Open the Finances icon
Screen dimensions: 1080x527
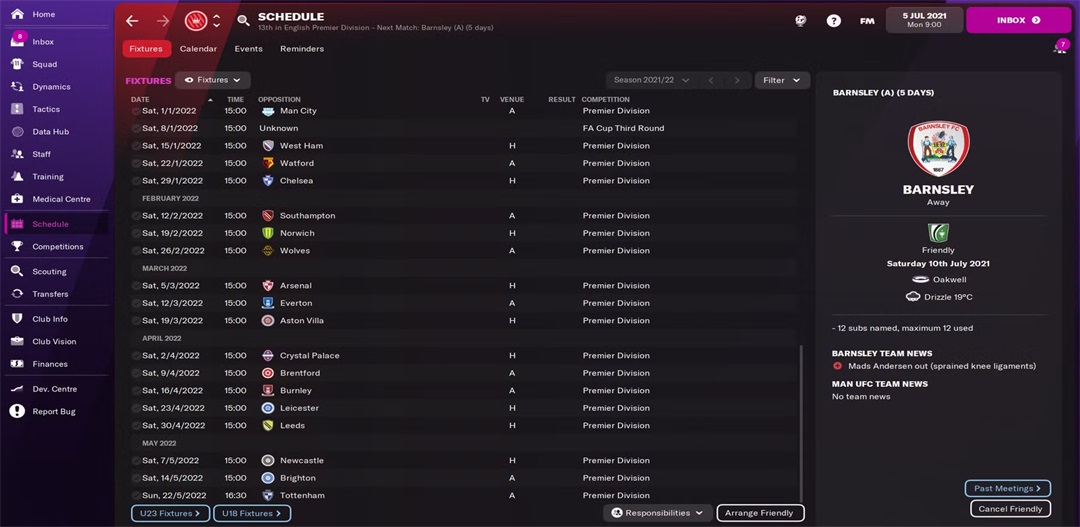pos(17,364)
